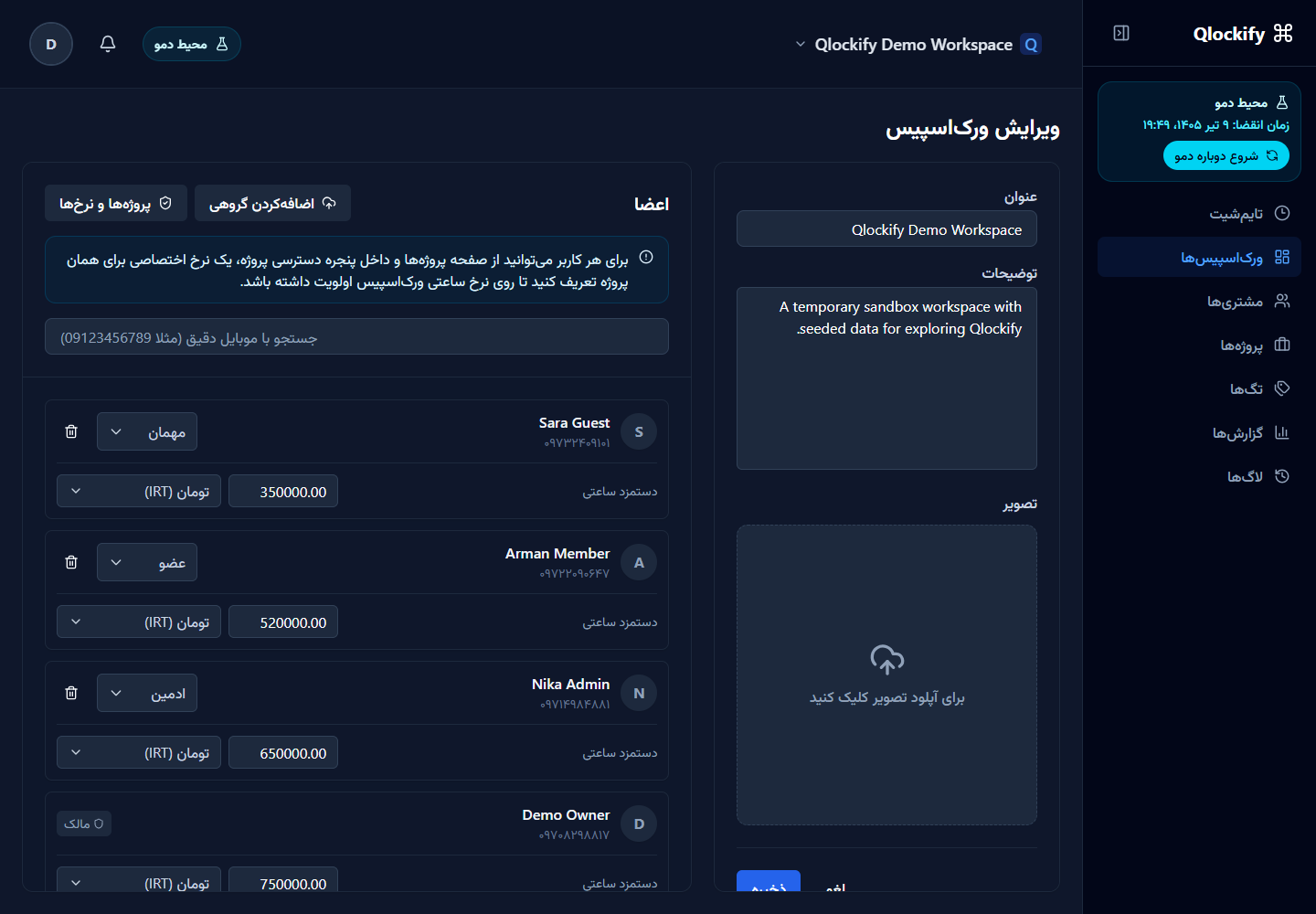This screenshot has width=1316, height=914.
Task: Open the Qlockify Demo Workspace switcher
Action: click(x=918, y=44)
